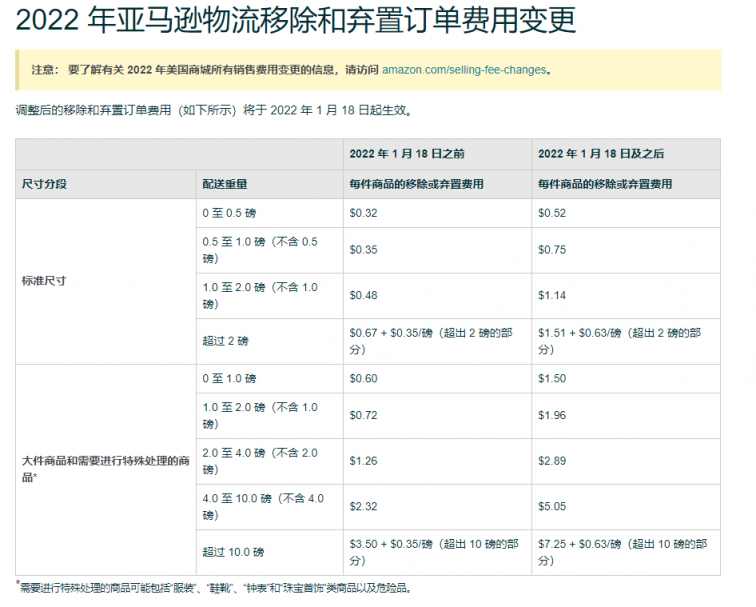This screenshot has width=756, height=607.
Task: Click the $0.75 fee value
Action: 552,250
